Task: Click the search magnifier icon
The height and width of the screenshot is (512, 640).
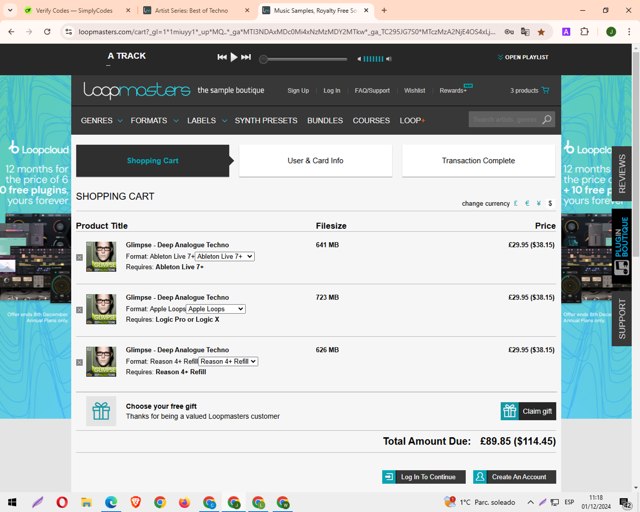Action: coord(547,119)
